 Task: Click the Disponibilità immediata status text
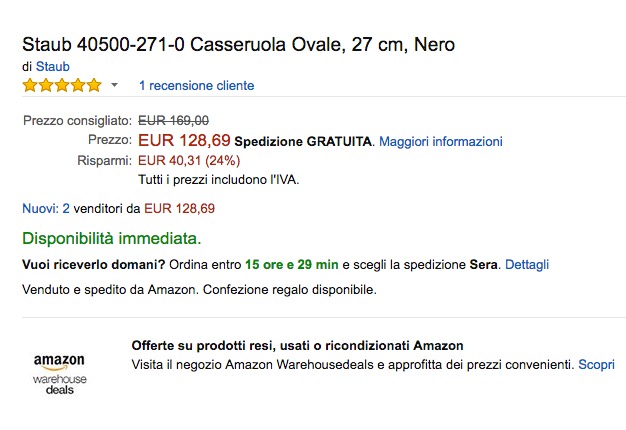click(111, 238)
